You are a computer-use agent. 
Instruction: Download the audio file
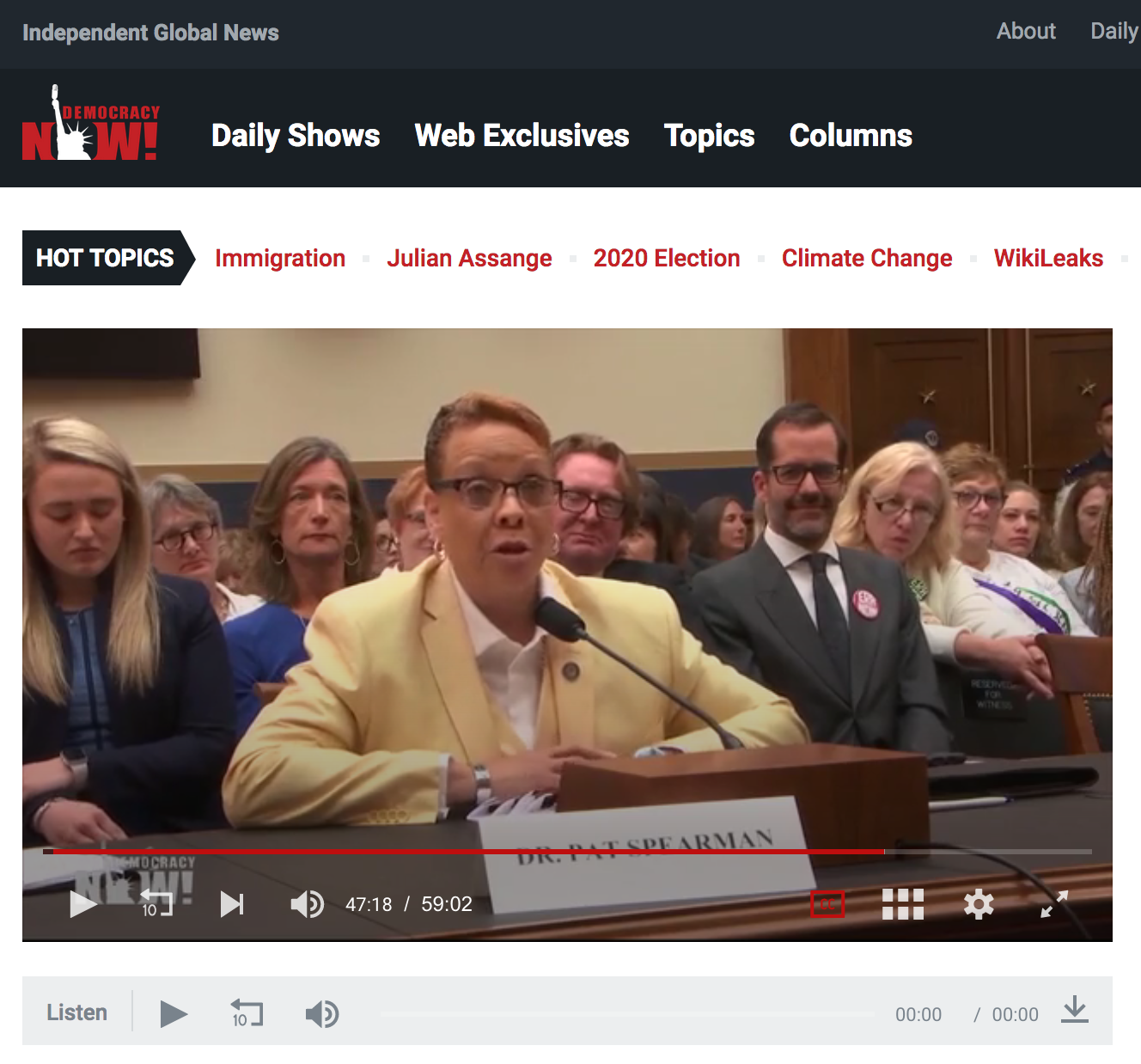[x=1074, y=1011]
